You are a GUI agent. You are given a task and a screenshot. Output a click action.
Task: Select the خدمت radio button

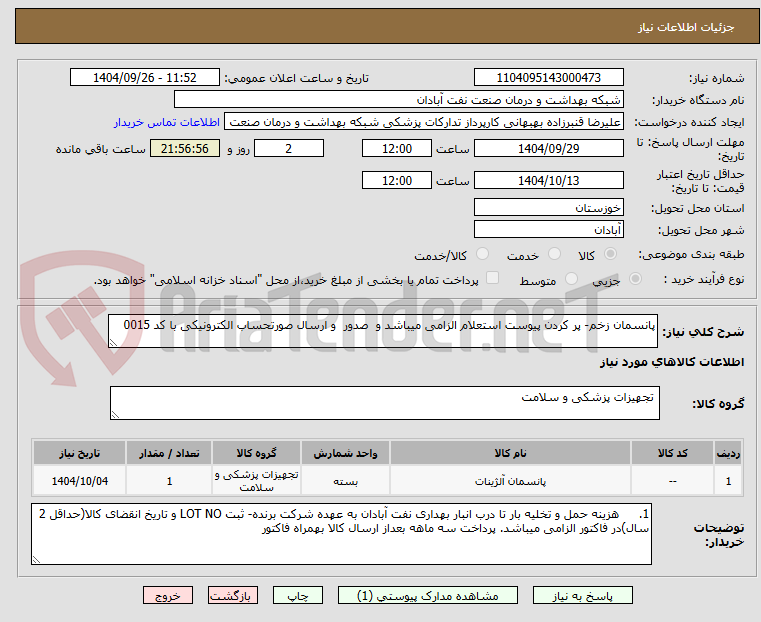[554, 254]
